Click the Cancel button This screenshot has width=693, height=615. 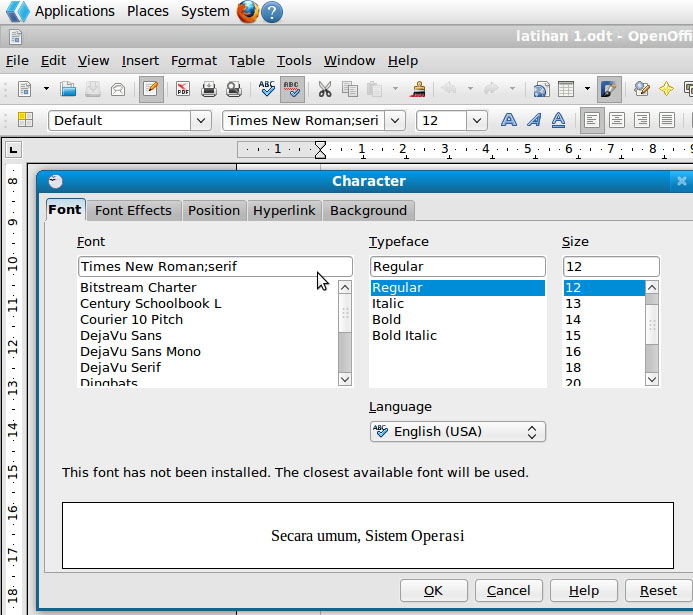coord(508,591)
